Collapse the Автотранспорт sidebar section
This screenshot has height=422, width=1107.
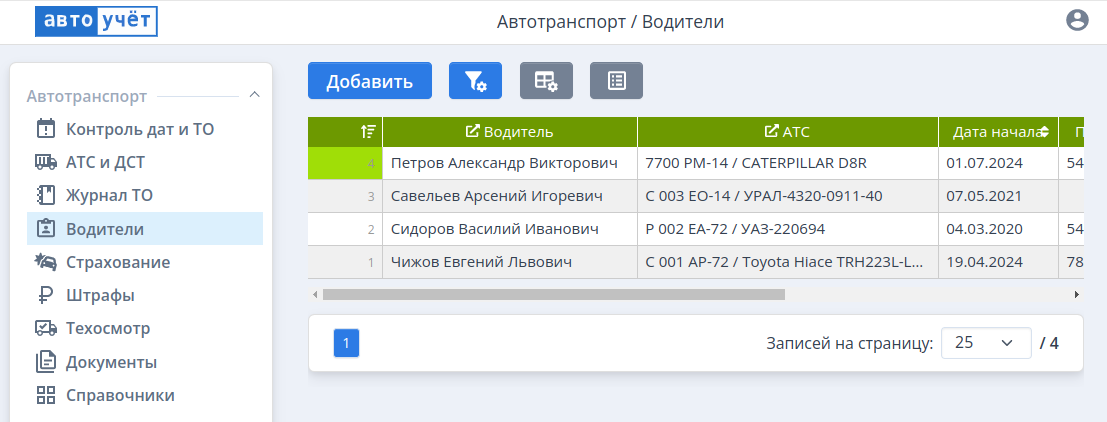[254, 96]
